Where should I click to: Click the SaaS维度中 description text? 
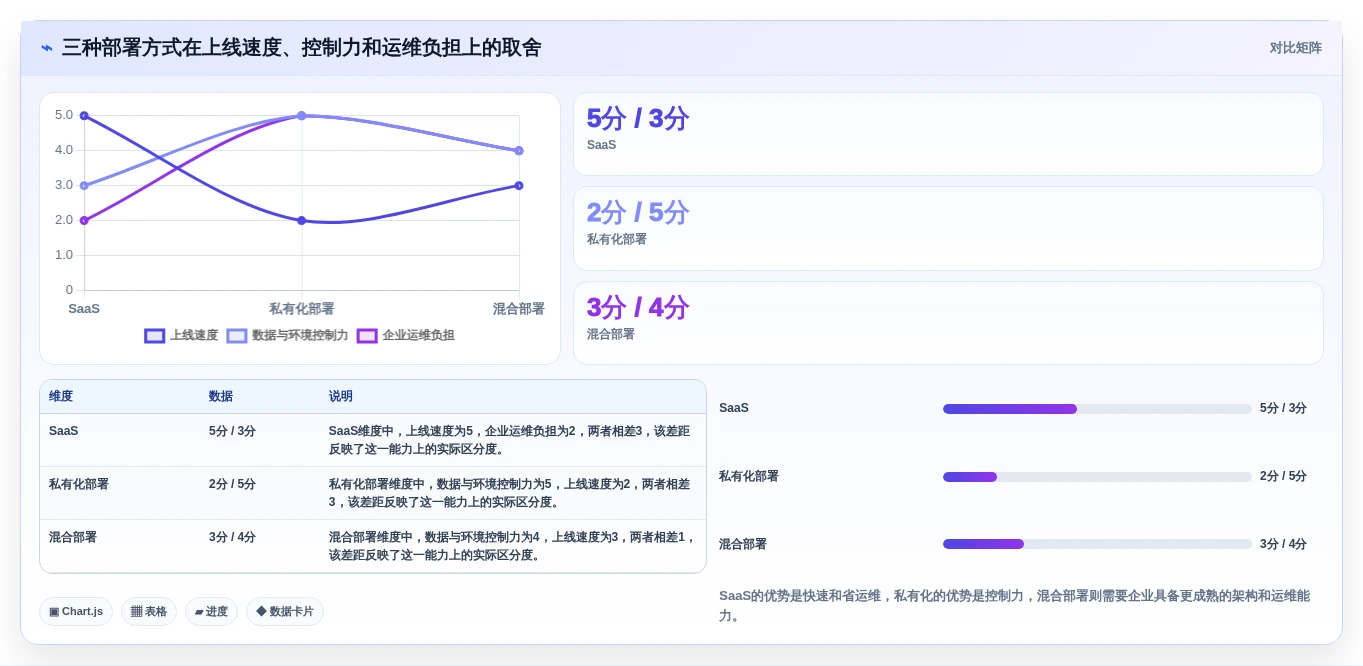(x=511, y=440)
